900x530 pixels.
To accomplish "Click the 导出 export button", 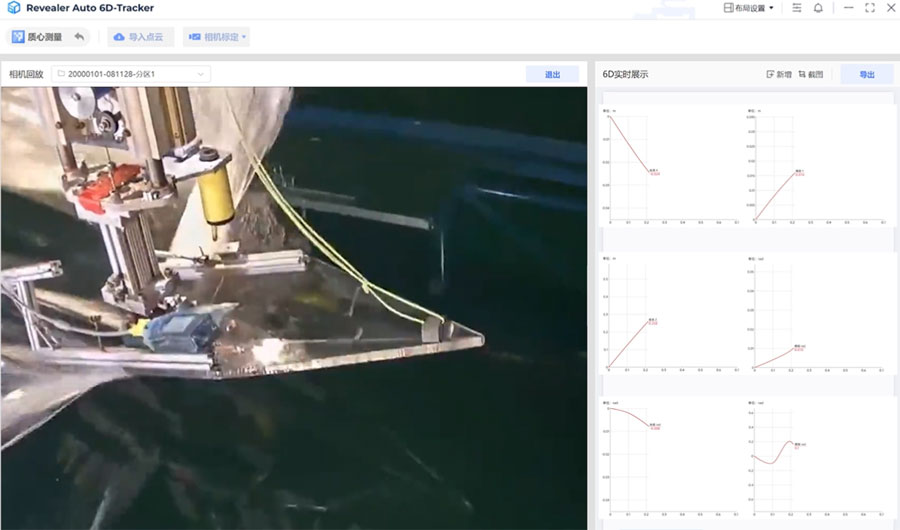I will 867,74.
